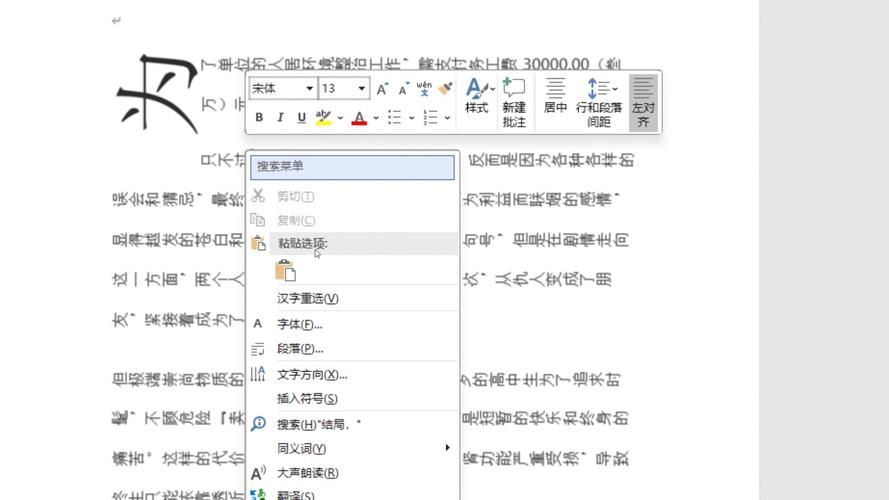Click the large drop cap character 为

pyautogui.click(x=156, y=94)
